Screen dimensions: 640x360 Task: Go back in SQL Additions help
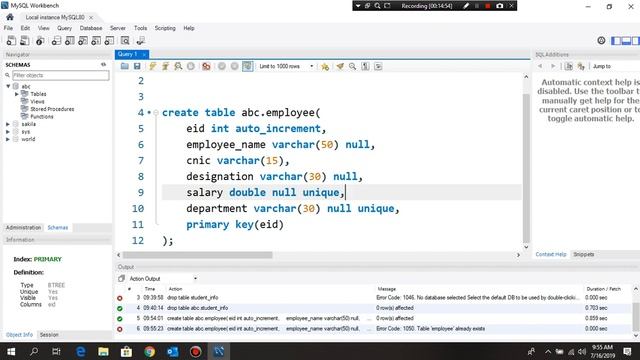(x=540, y=66)
